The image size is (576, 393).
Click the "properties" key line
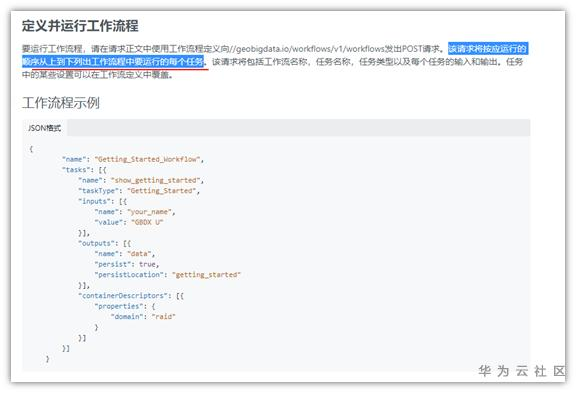[x=125, y=306]
